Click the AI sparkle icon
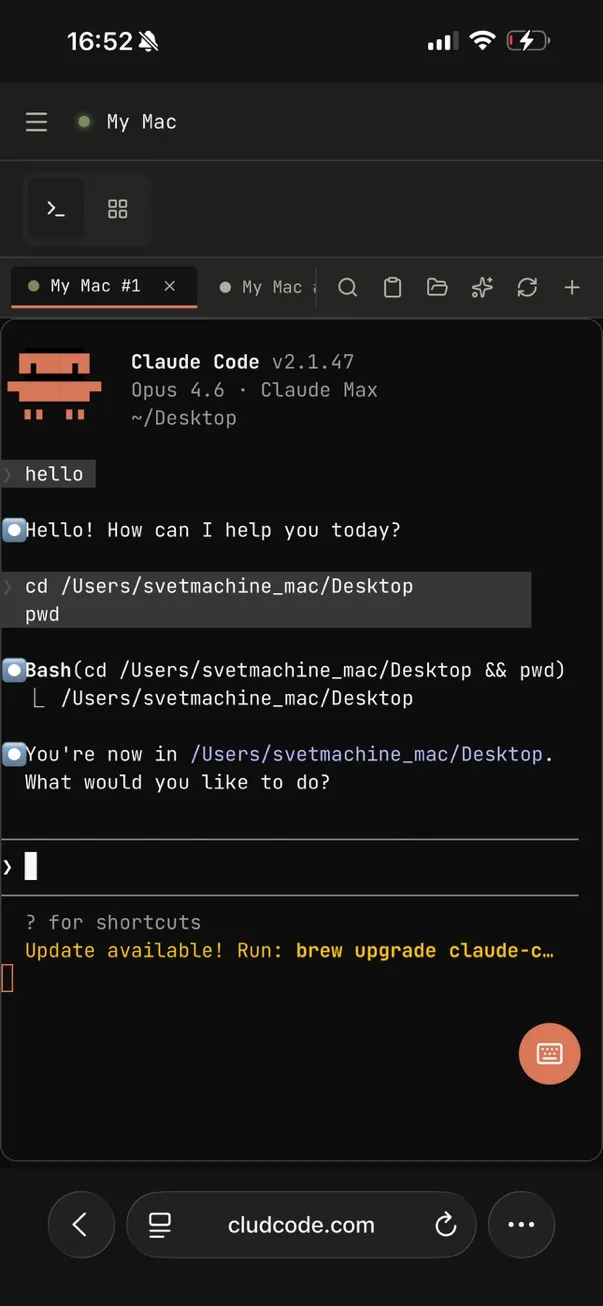 pos(482,287)
